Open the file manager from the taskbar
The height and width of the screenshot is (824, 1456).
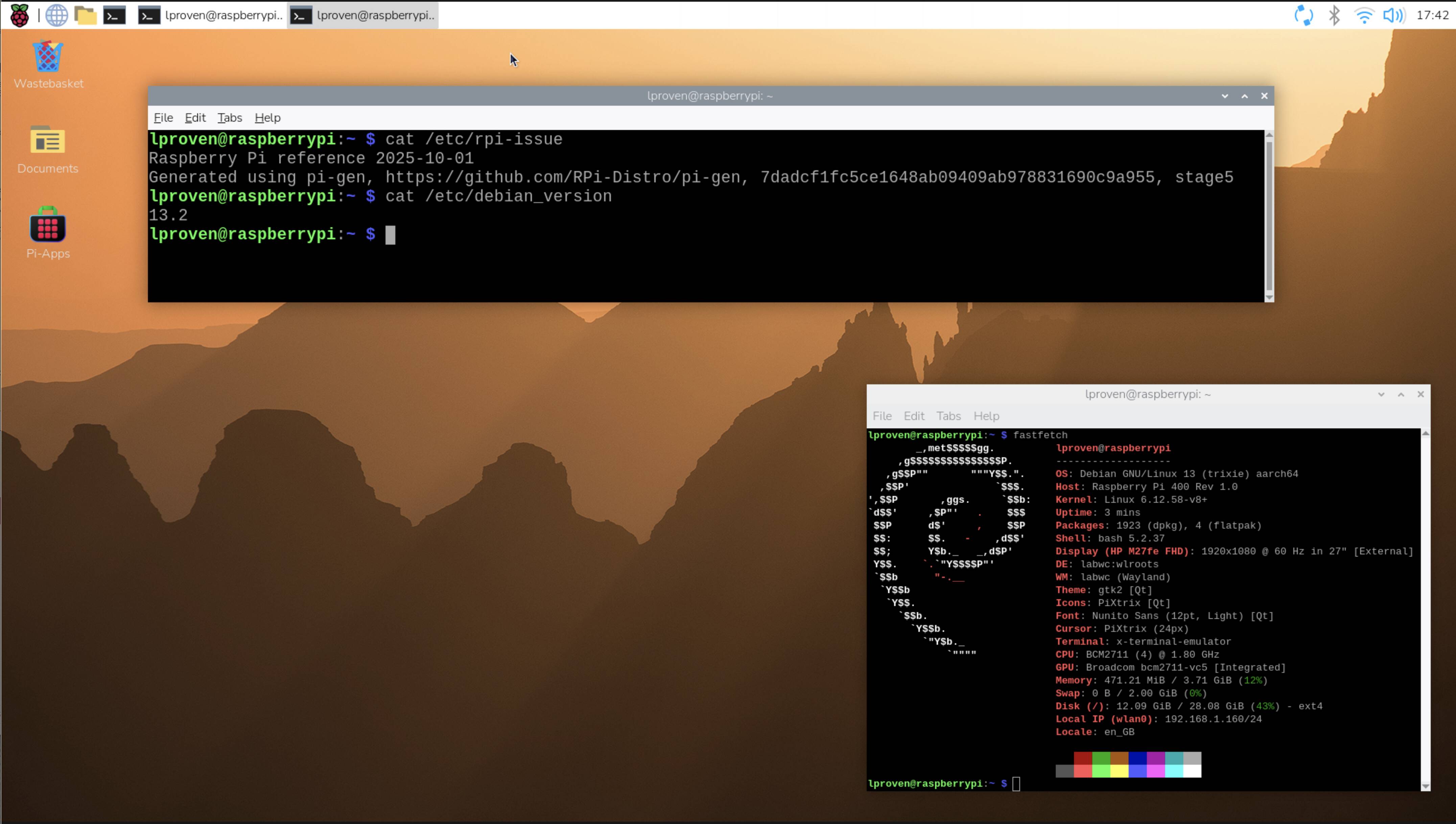pos(86,15)
